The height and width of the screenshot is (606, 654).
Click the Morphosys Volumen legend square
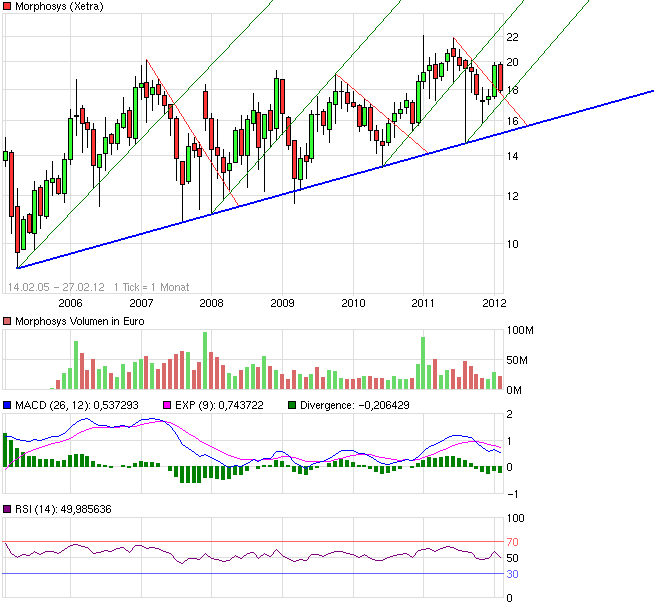point(7,321)
